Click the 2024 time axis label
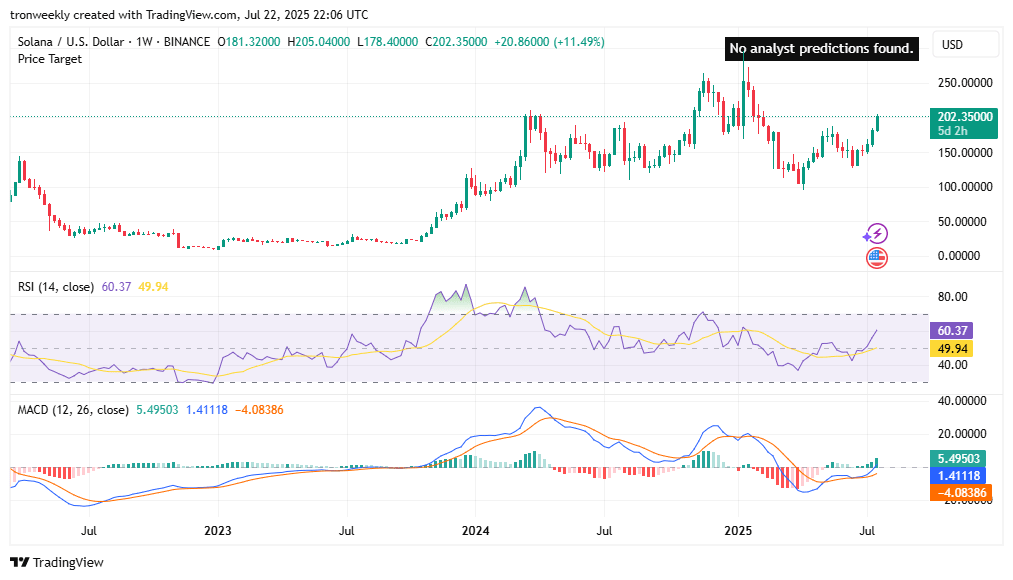The height and width of the screenshot is (580, 1013). (475, 531)
